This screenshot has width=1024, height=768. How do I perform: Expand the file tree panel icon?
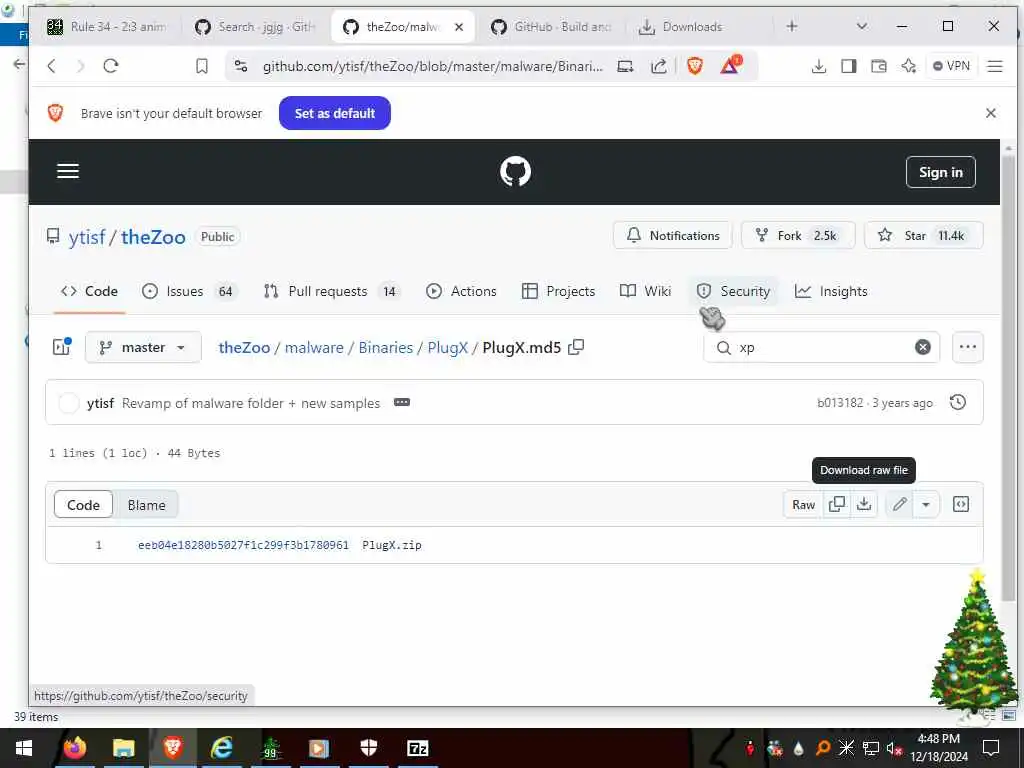click(x=62, y=347)
